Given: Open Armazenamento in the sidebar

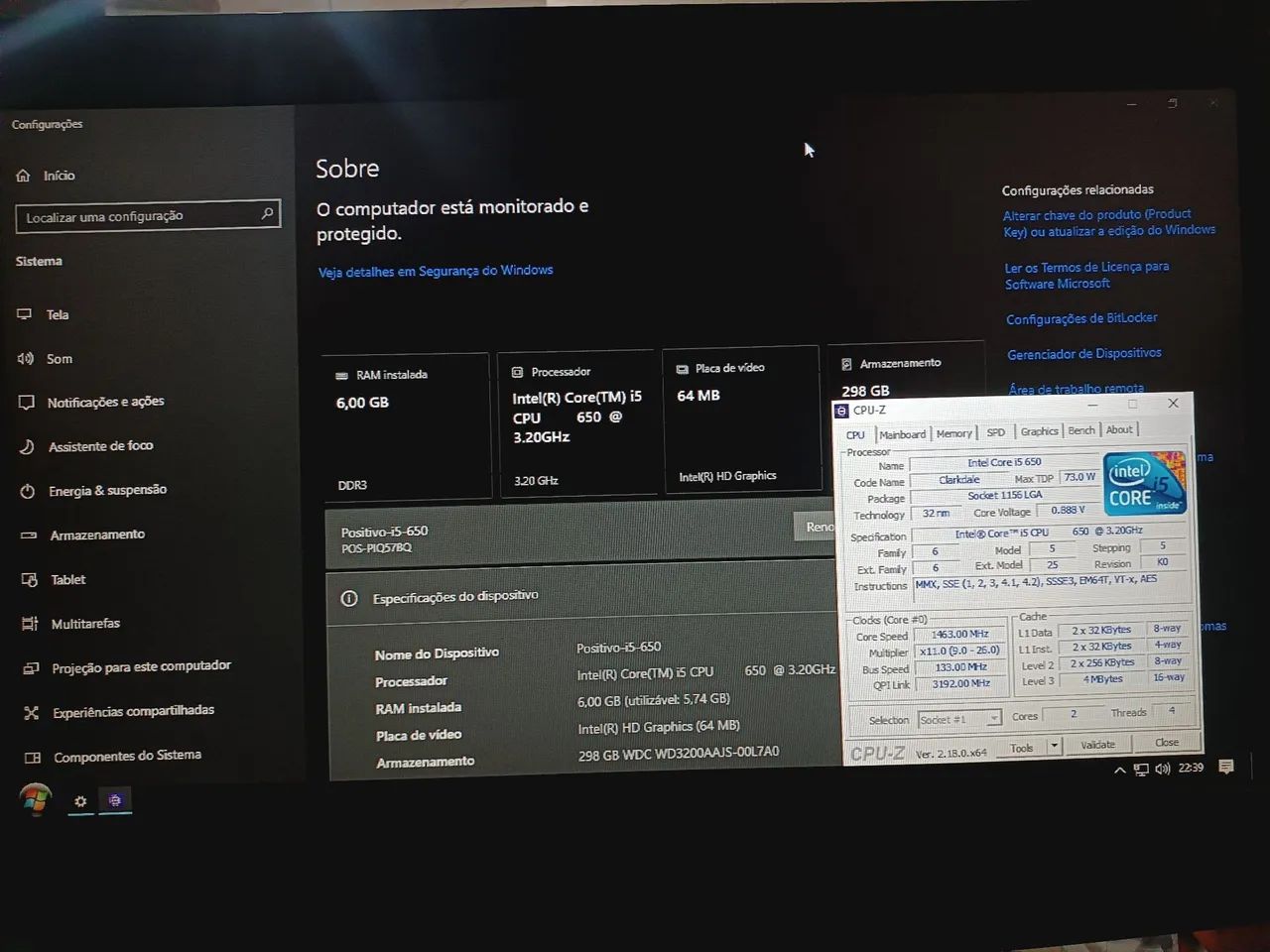Looking at the screenshot, I should (x=82, y=535).
